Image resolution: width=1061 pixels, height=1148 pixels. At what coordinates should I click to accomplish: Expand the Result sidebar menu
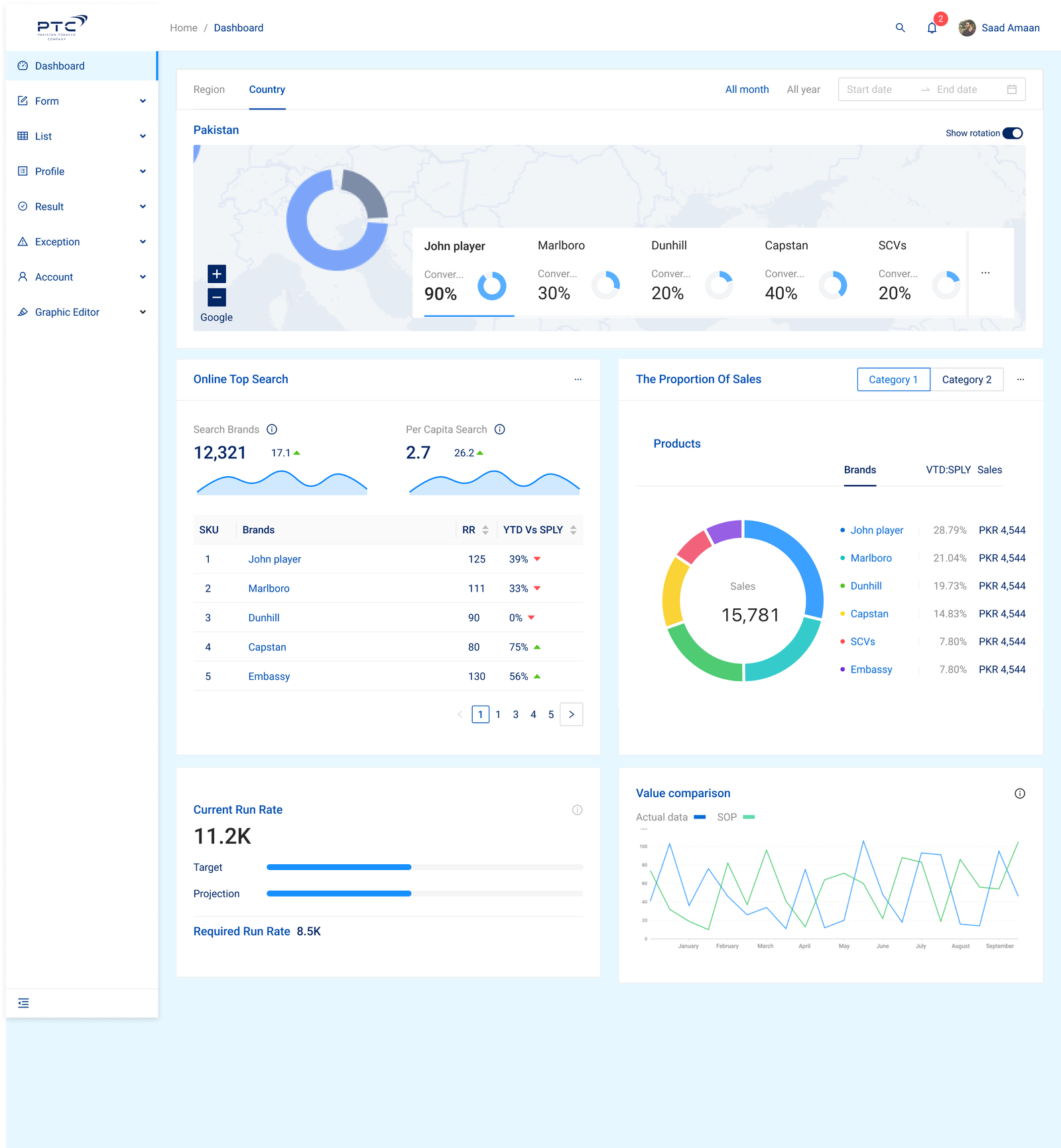[x=82, y=206]
